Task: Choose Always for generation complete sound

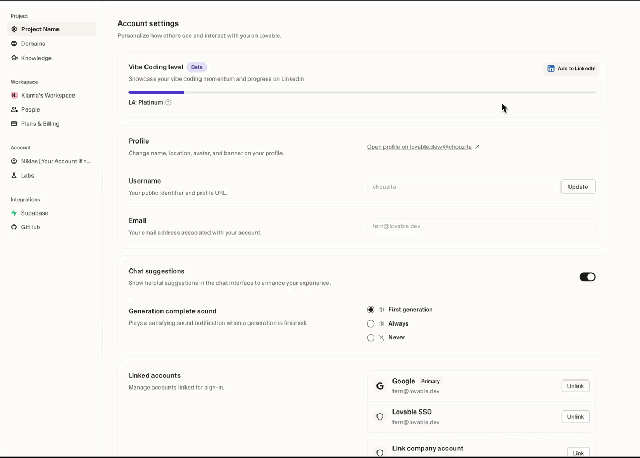Action: click(370, 324)
